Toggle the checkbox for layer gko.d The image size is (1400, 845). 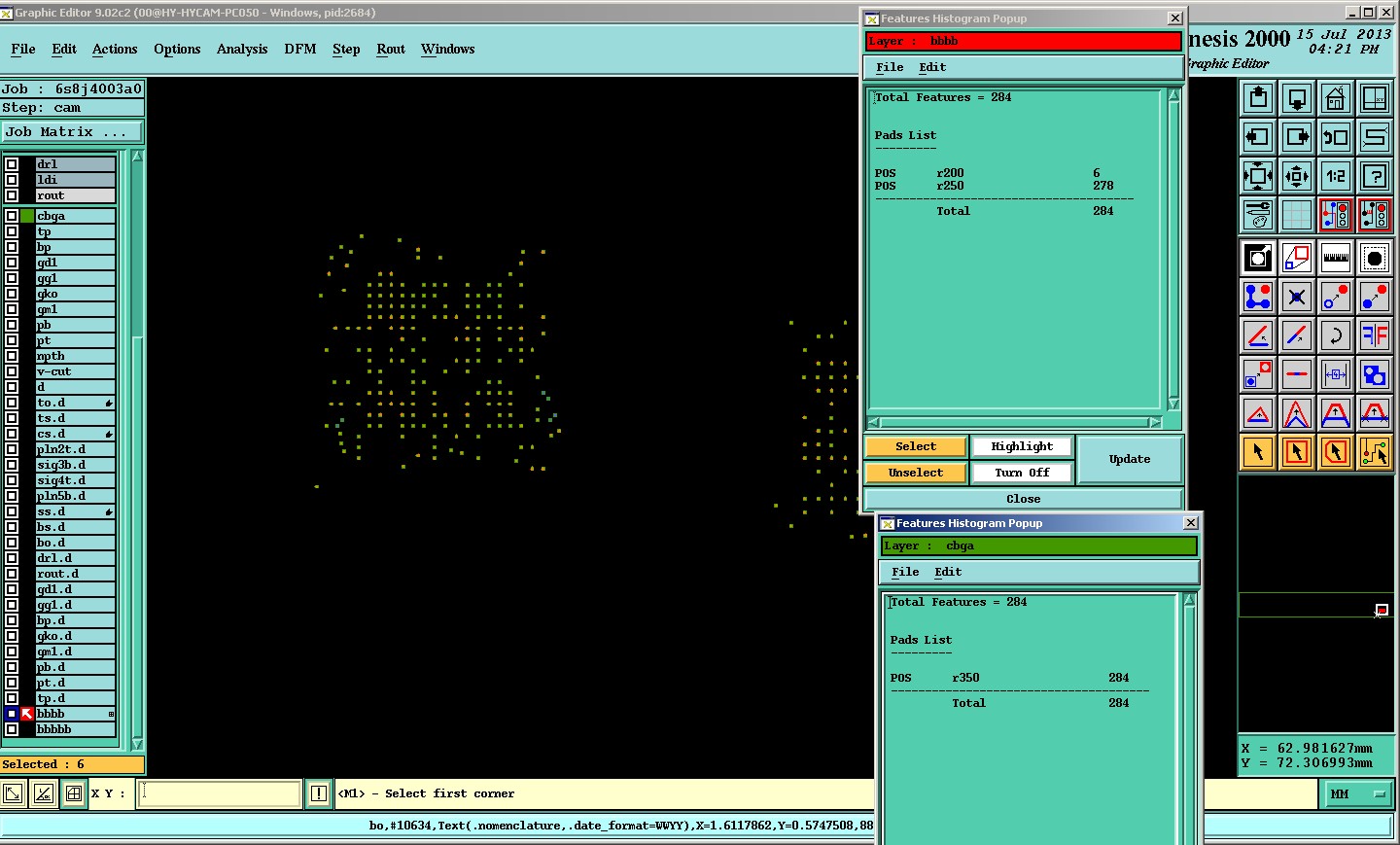click(x=12, y=636)
